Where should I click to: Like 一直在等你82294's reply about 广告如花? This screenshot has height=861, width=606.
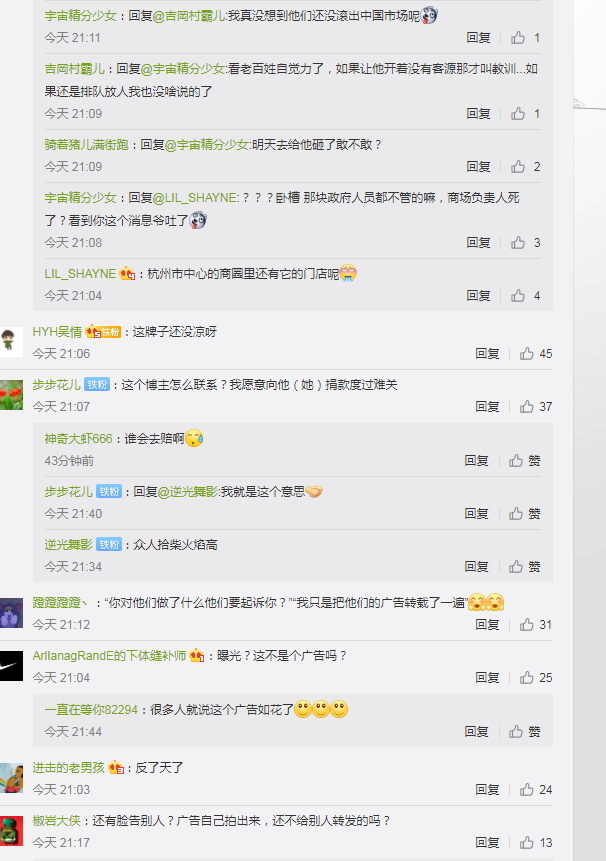(524, 731)
